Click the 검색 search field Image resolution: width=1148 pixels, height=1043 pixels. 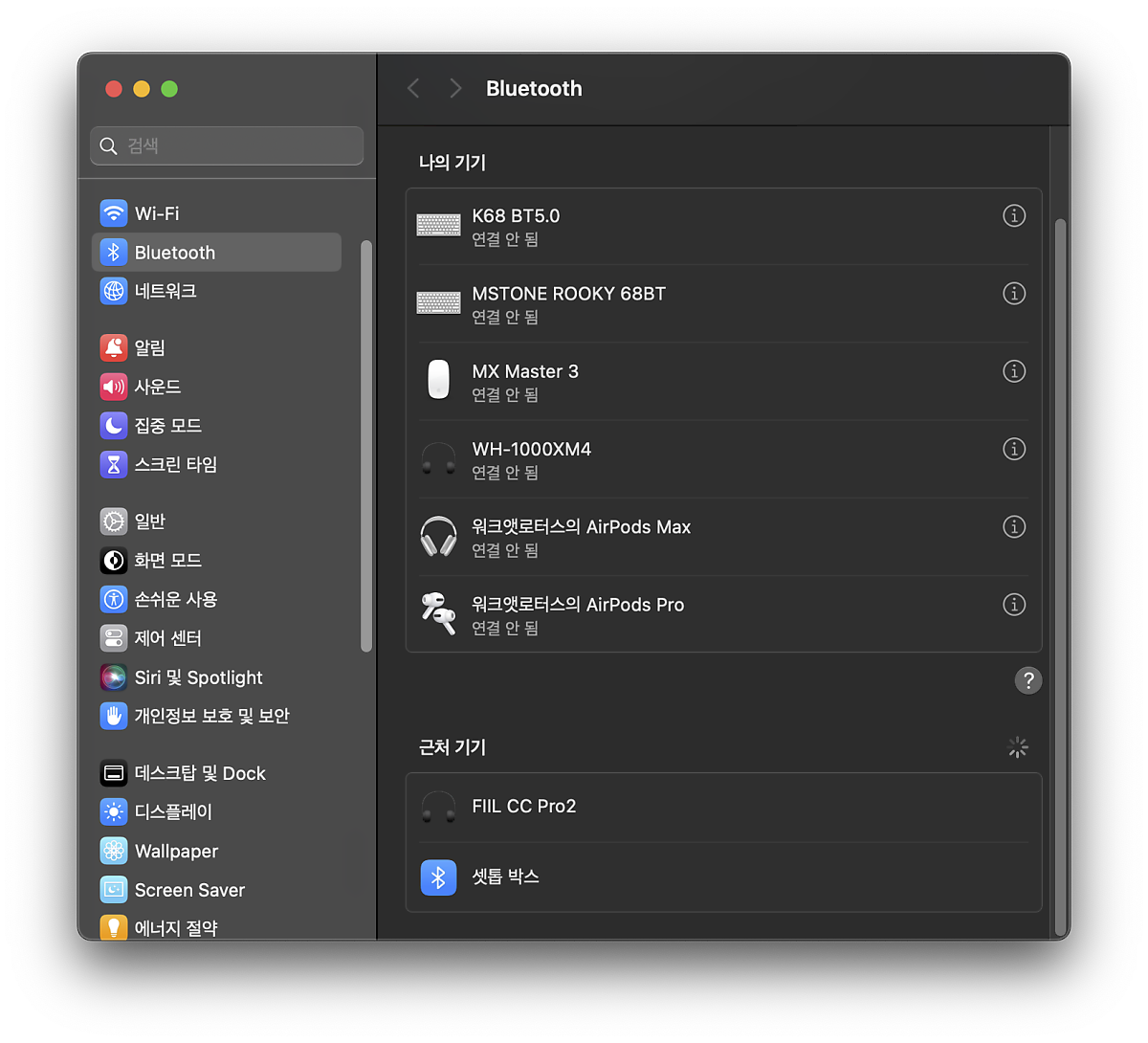pyautogui.click(x=227, y=145)
